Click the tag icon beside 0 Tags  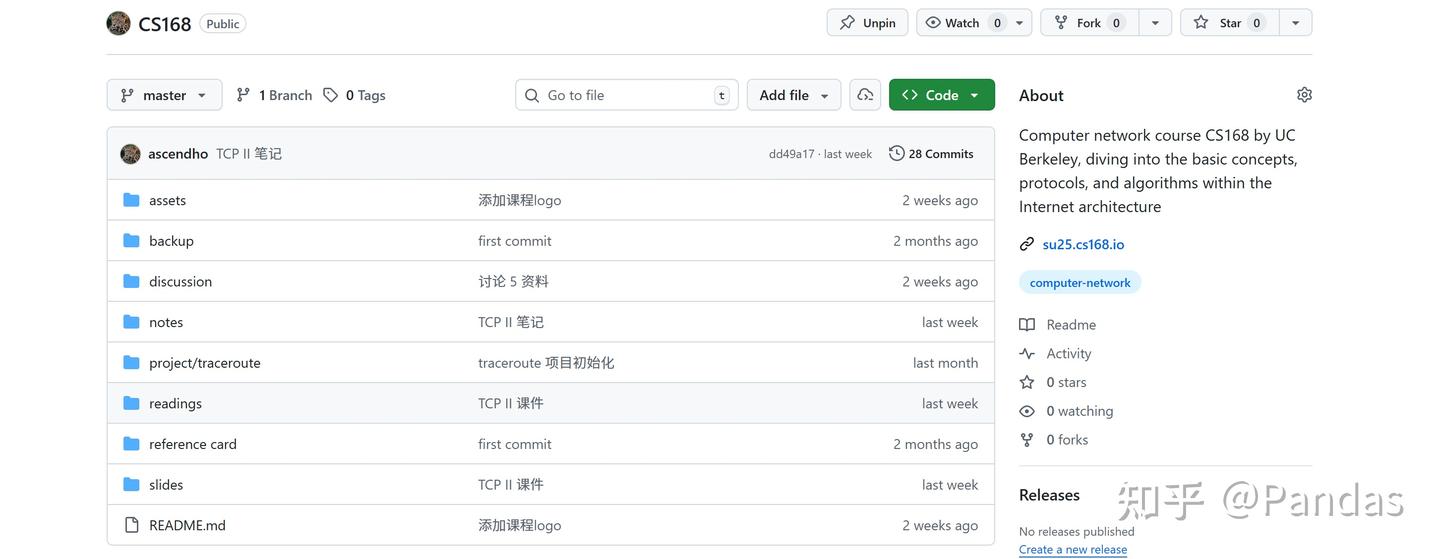point(330,95)
